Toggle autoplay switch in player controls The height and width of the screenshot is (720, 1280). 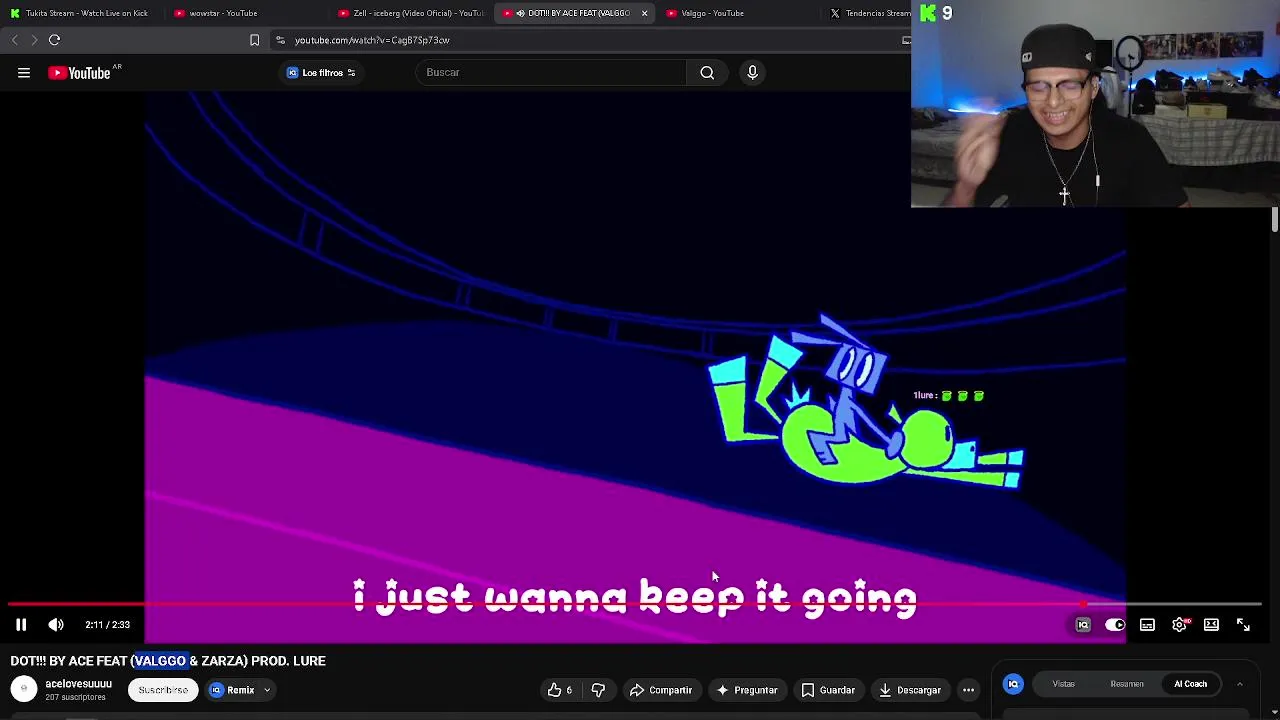[x=1115, y=625]
